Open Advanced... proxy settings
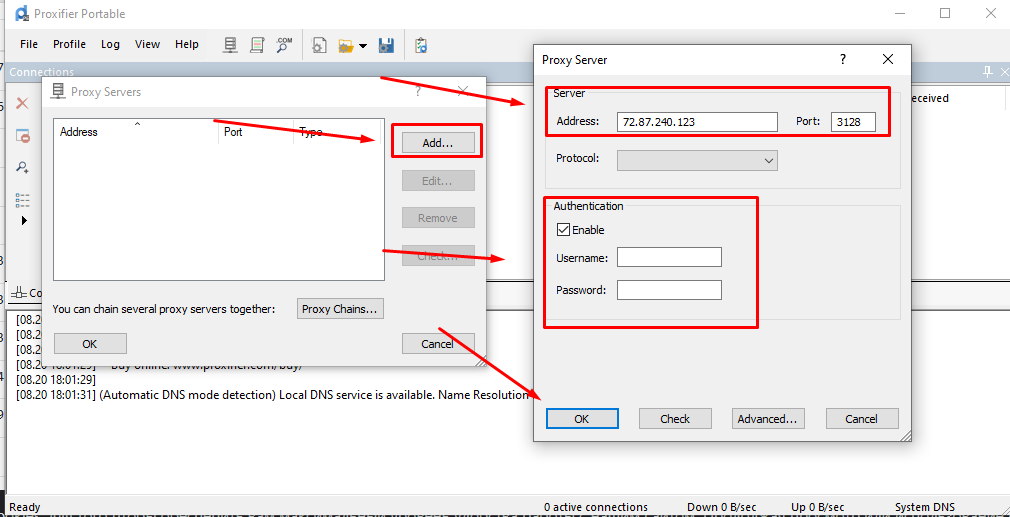Screen dimensions: 1010x517 [x=768, y=418]
